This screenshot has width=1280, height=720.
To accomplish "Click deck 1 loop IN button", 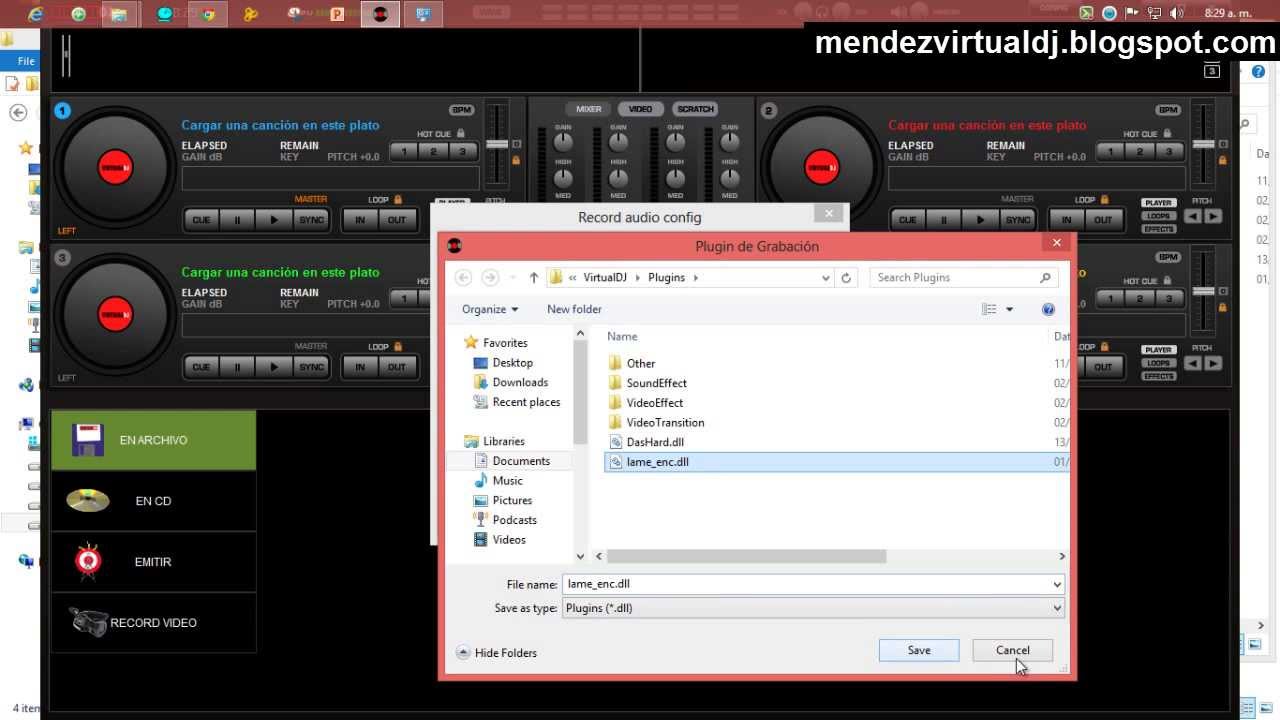I will click(x=360, y=220).
